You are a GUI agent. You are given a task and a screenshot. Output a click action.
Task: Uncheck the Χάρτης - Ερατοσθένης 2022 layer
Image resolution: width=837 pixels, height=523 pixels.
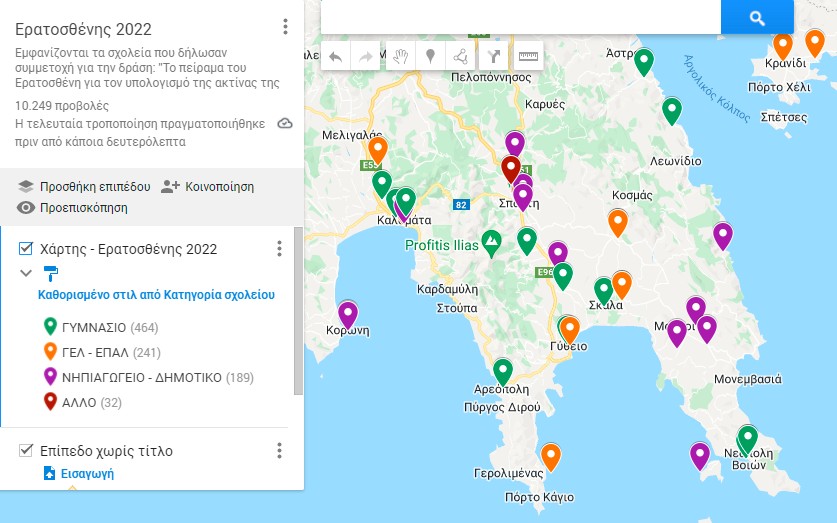(x=27, y=248)
